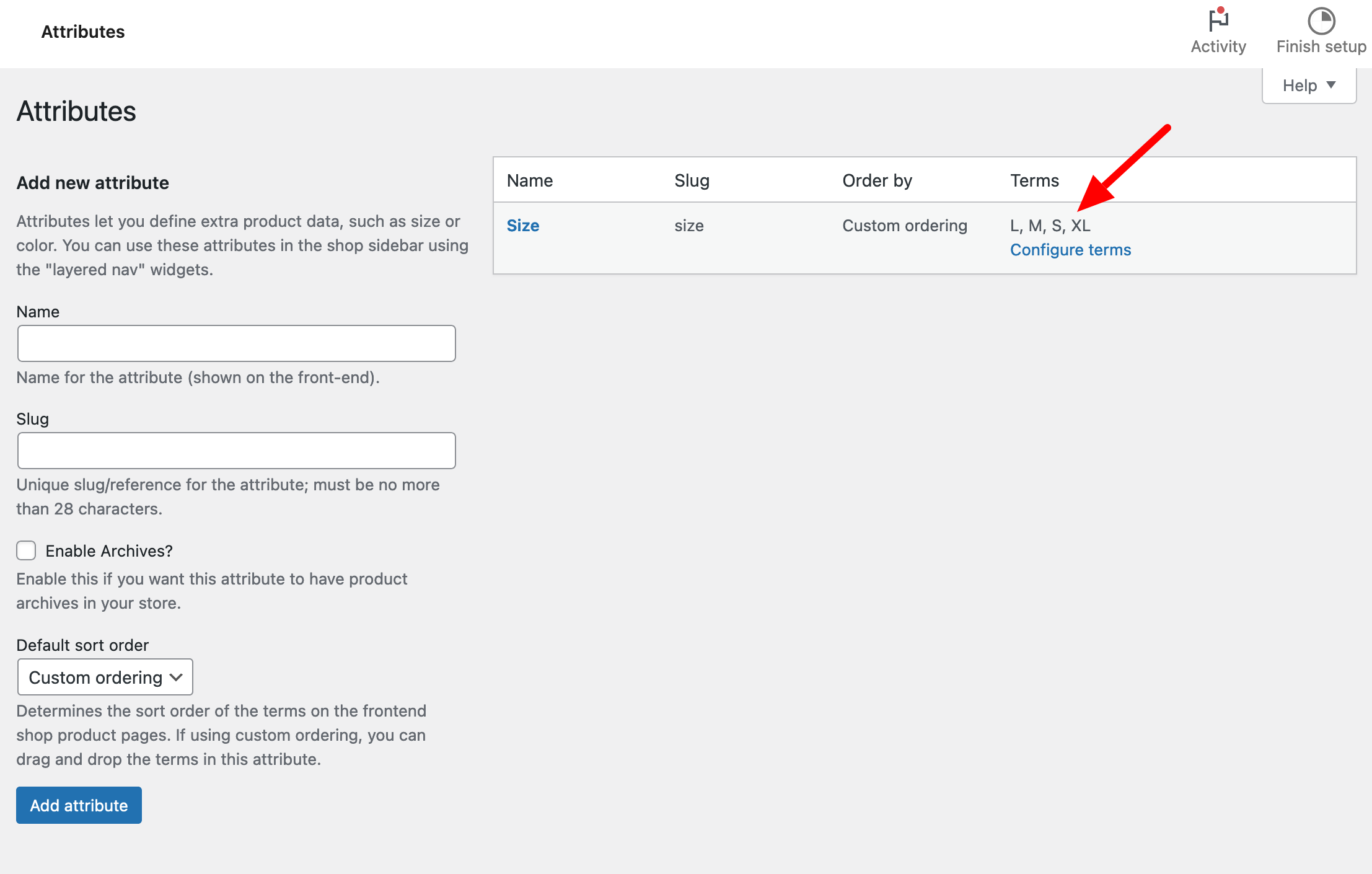Image resolution: width=1372 pixels, height=874 pixels.
Task: Open the Size attribute for editing
Action: pyautogui.click(x=522, y=225)
